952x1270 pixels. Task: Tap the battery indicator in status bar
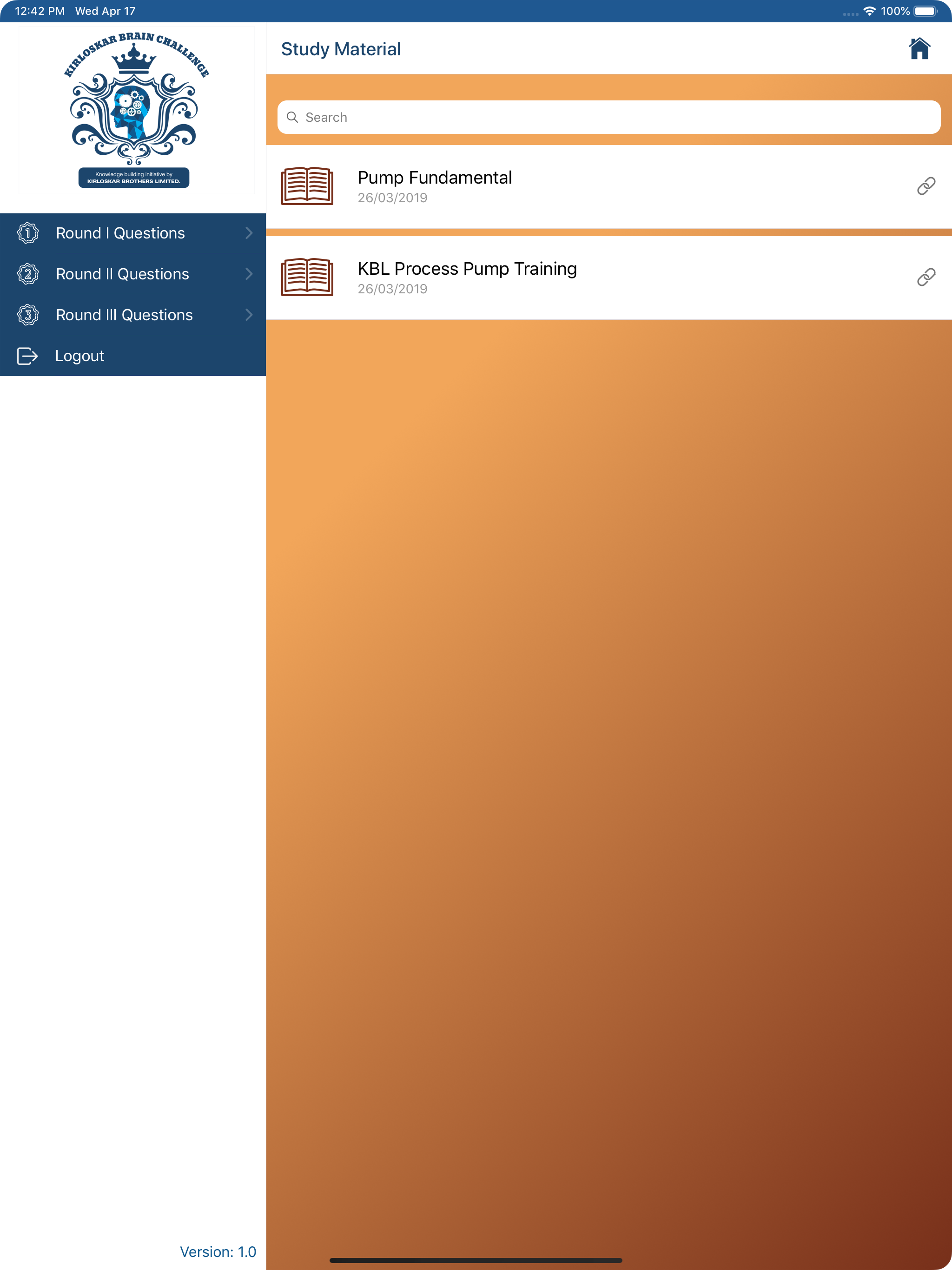tap(926, 11)
